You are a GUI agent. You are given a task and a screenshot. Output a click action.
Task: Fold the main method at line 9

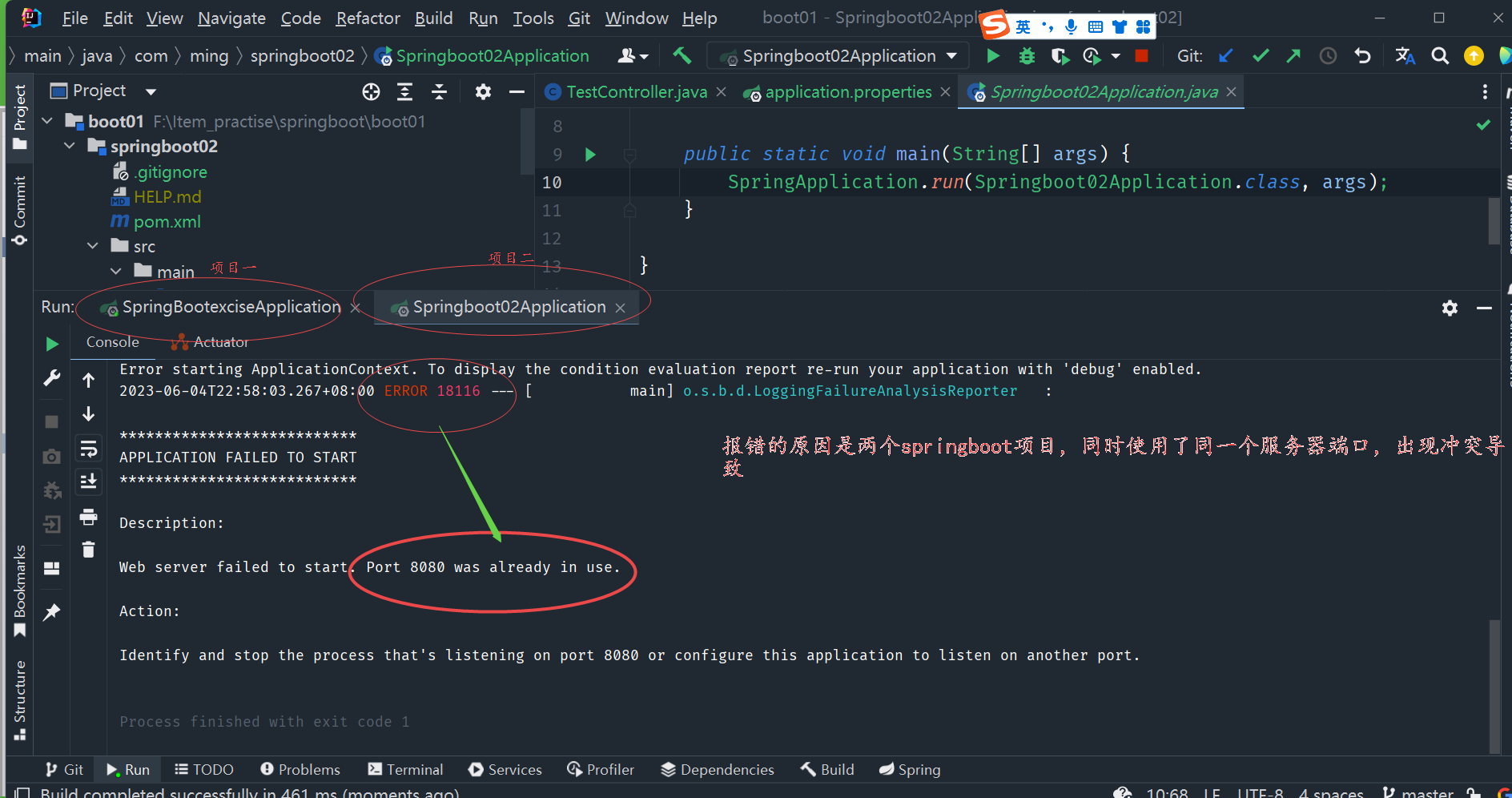pos(630,155)
